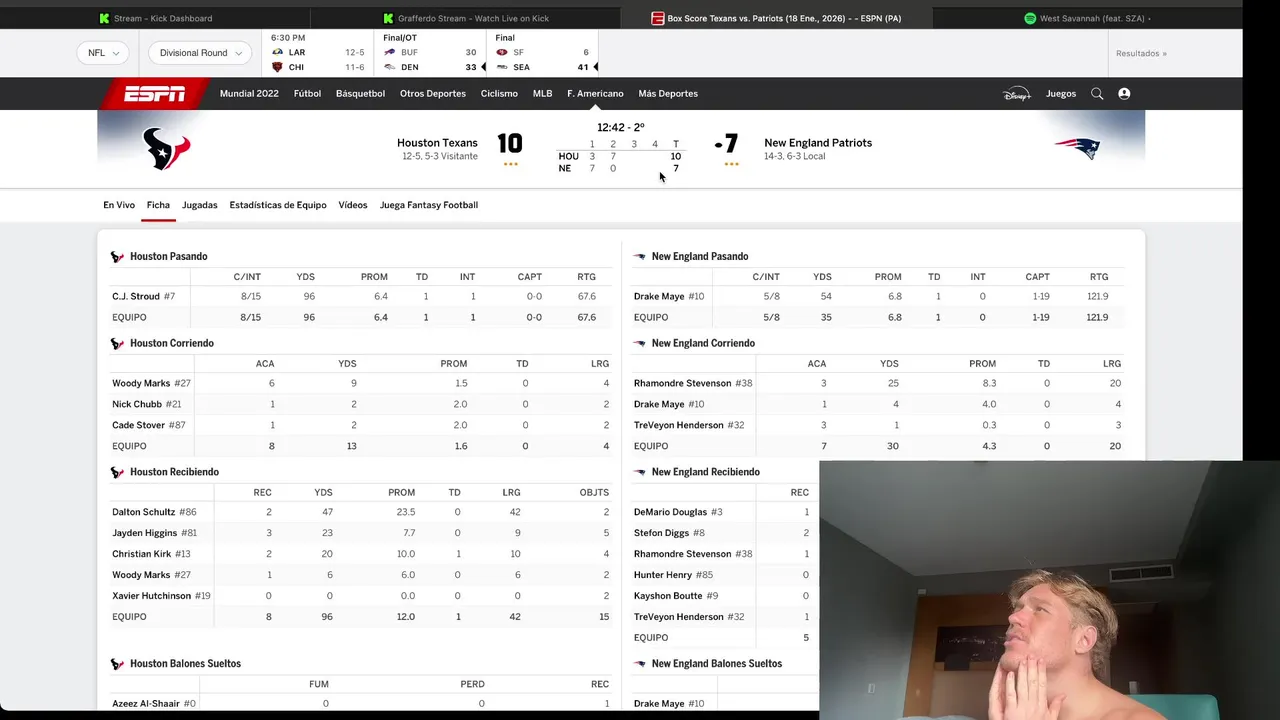Open the Ciclismo menu
This screenshot has width=1280, height=720.
[x=499, y=94]
